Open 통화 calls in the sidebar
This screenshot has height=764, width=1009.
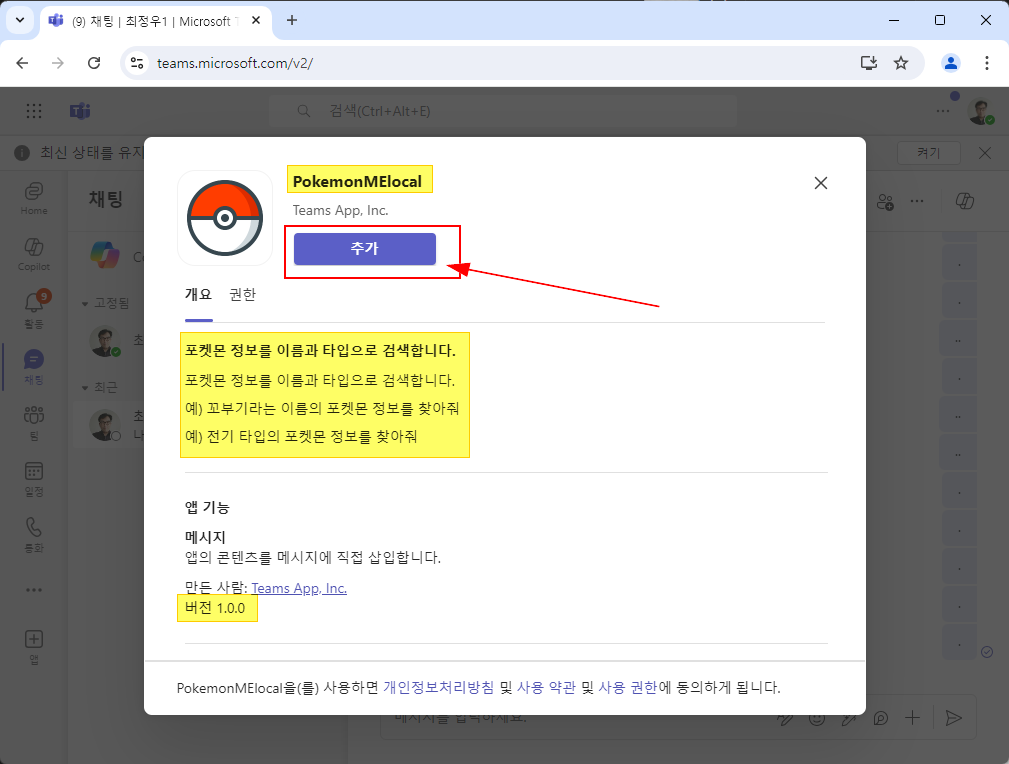[33, 535]
